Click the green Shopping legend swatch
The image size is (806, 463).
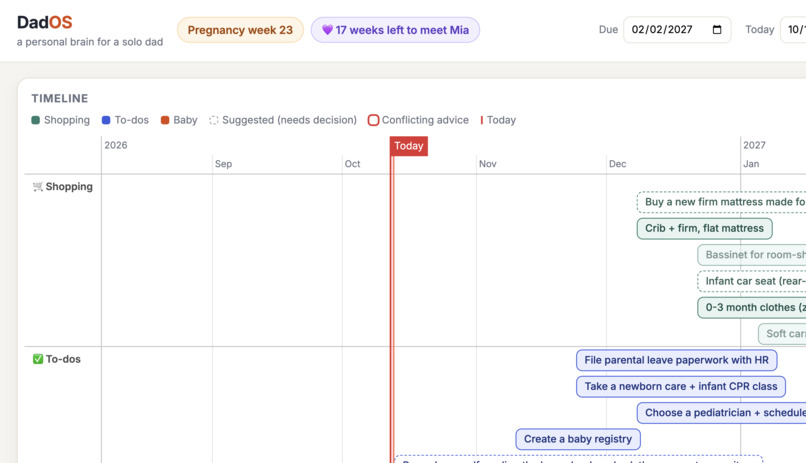[x=35, y=120]
